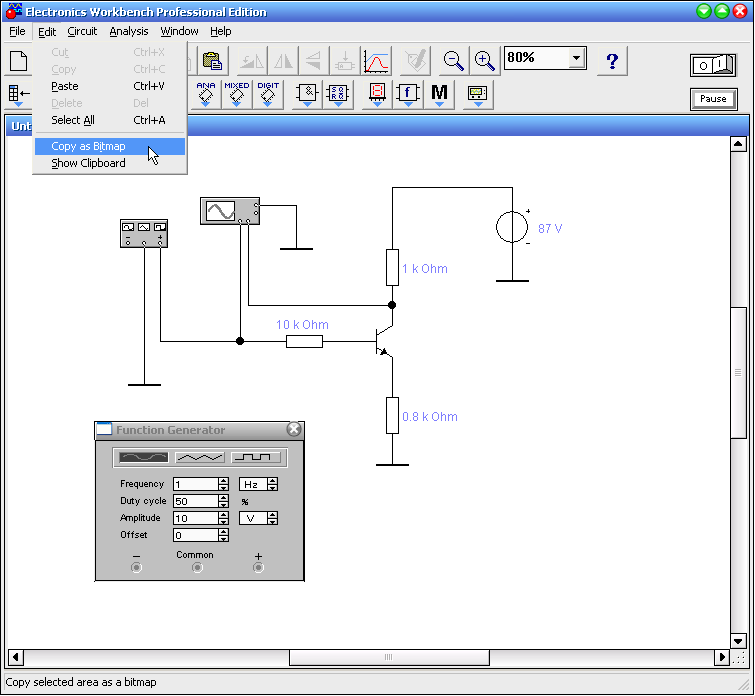Click the Frequency input field
The height and width of the screenshot is (696, 755).
pos(196,484)
